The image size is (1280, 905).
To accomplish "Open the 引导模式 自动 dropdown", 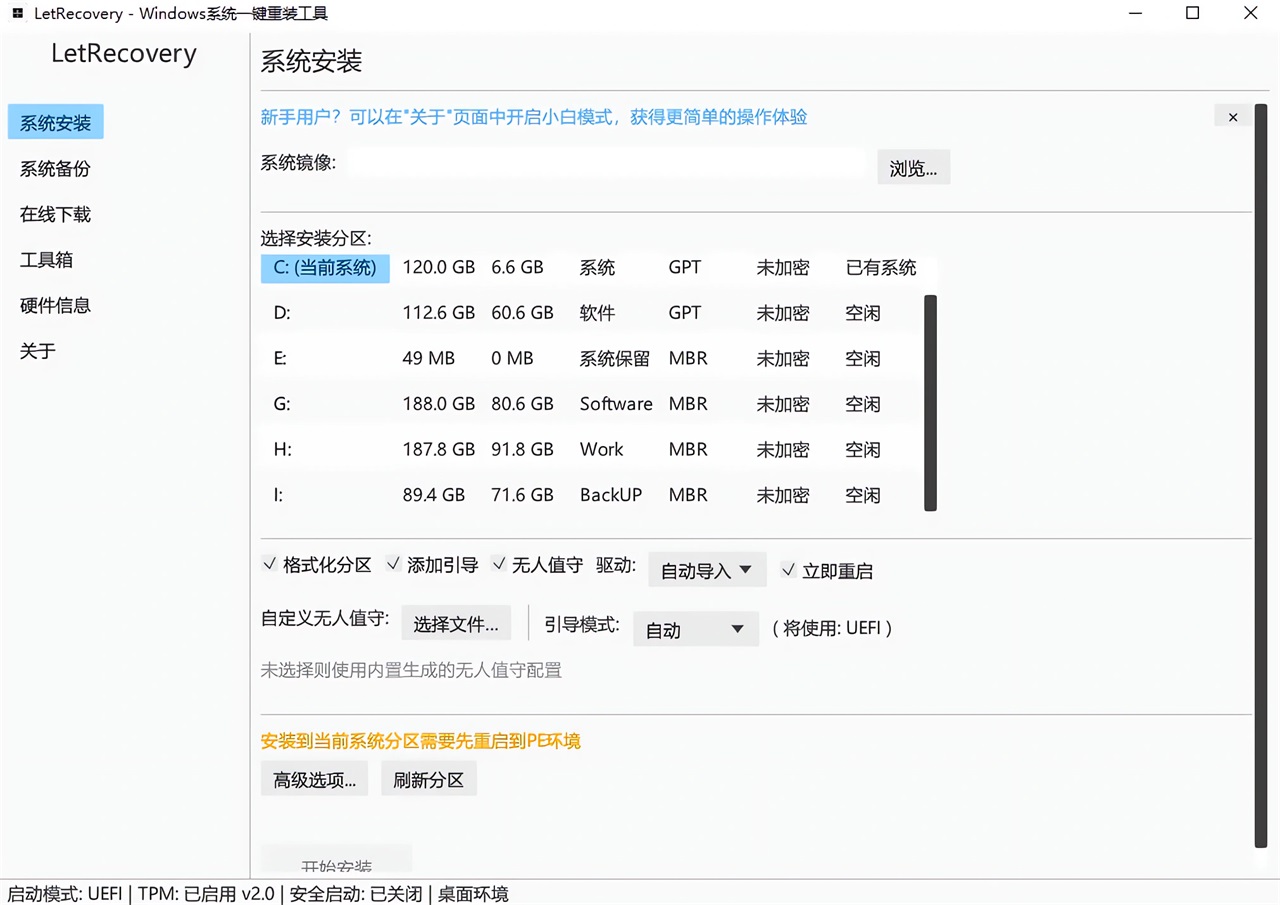I will coord(696,629).
